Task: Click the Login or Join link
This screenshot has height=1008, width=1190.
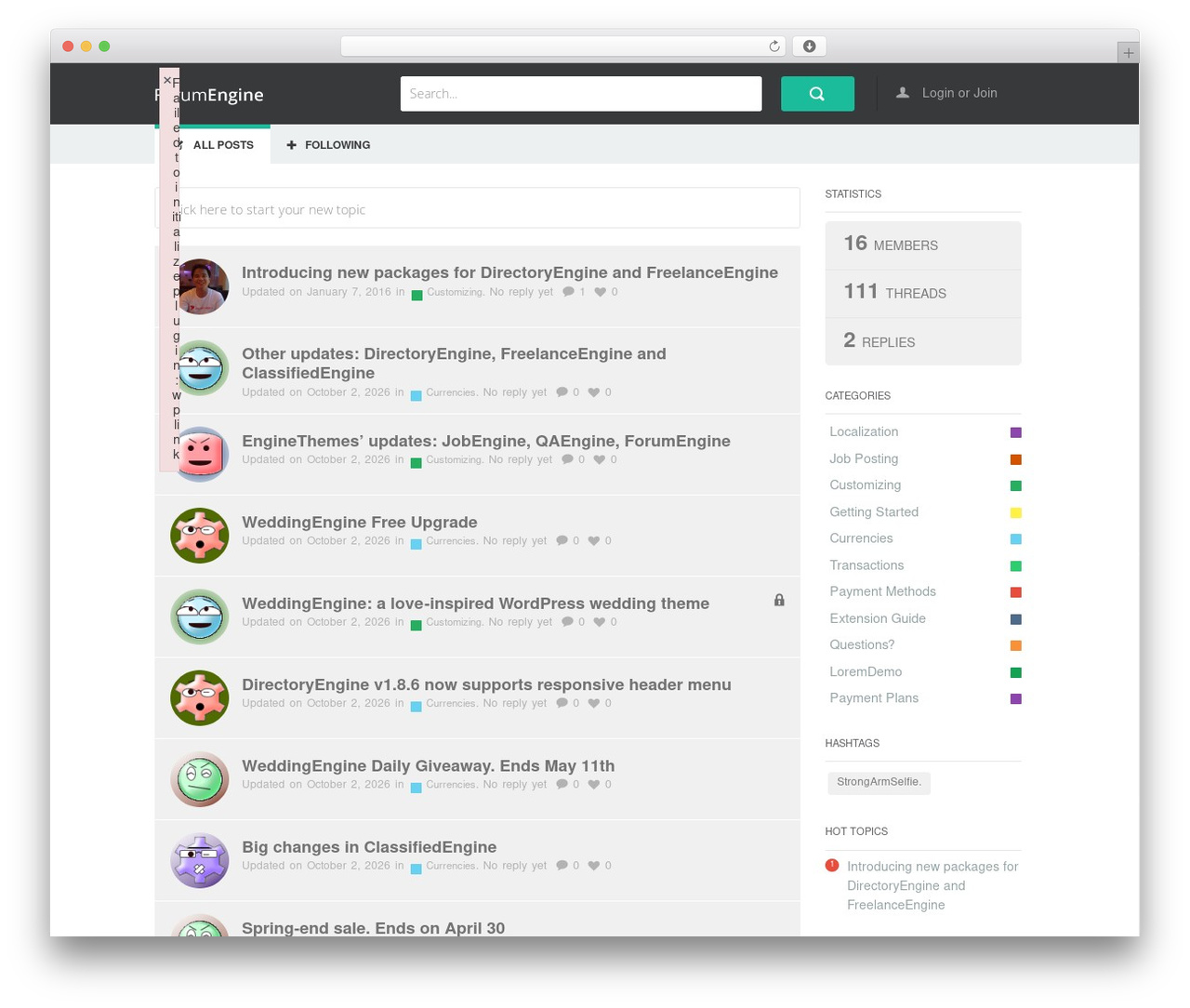Action: click(x=959, y=93)
